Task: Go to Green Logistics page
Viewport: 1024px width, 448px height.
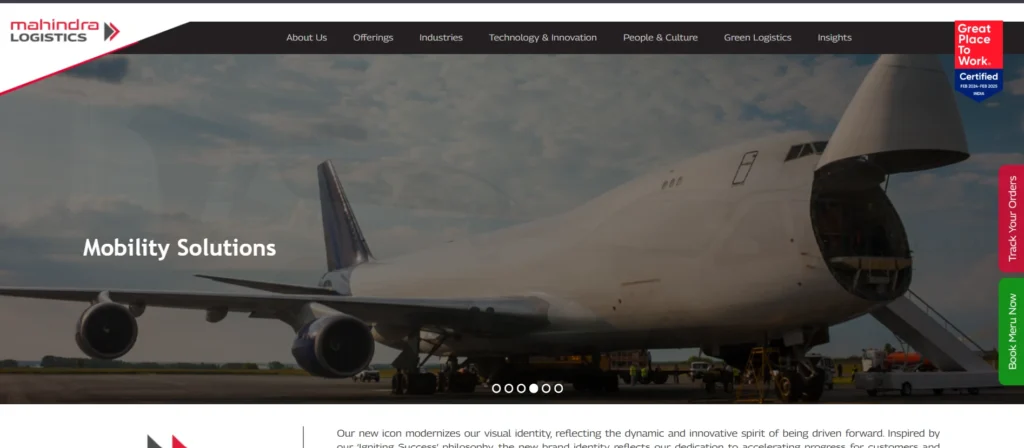Action: [758, 38]
